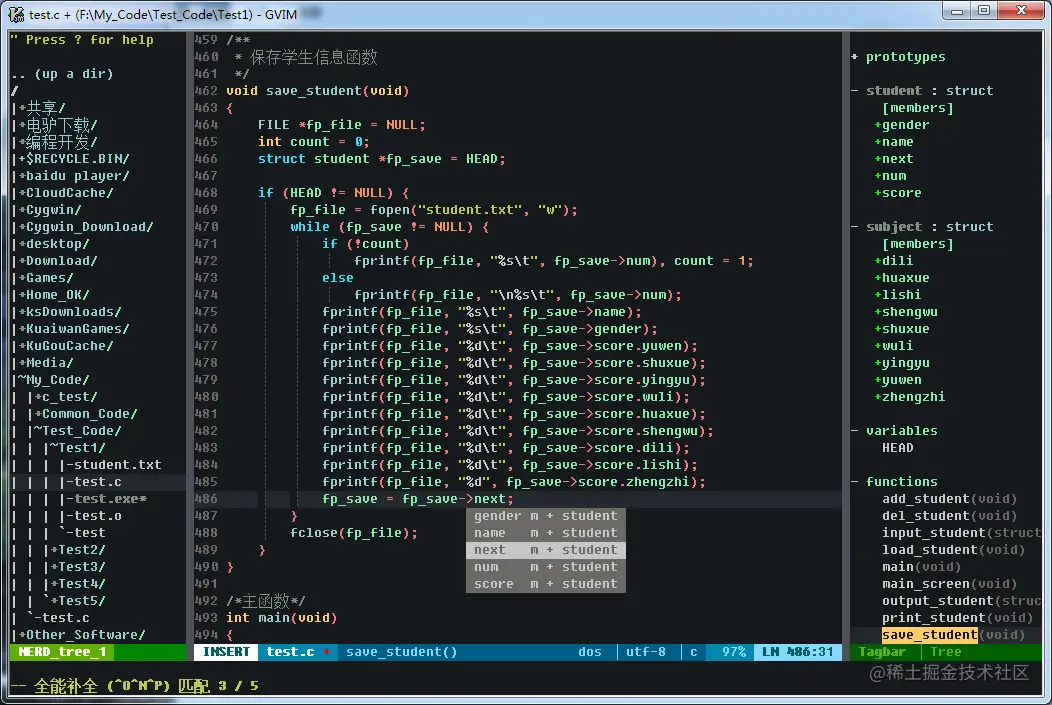Click the utf-8 encoding indicator

click(x=645, y=652)
